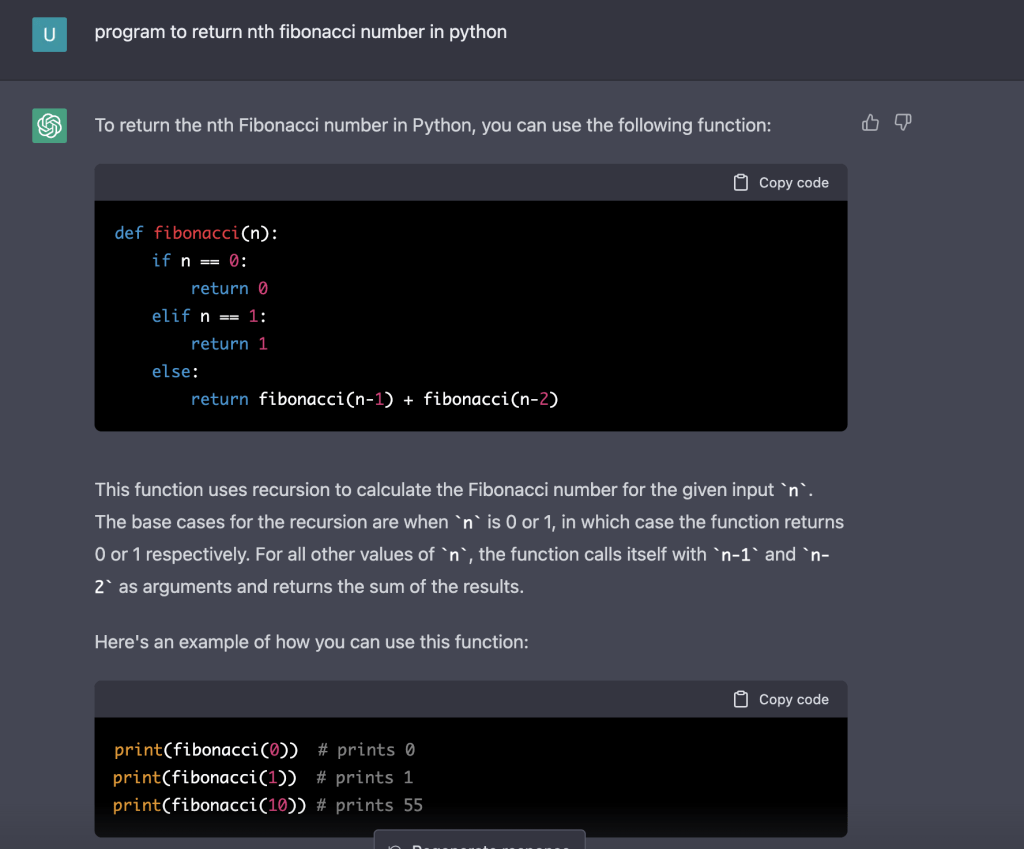Viewport: 1024px width, 849px height.
Task: Click the 'Here's an example' sentence
Action: click(311, 642)
